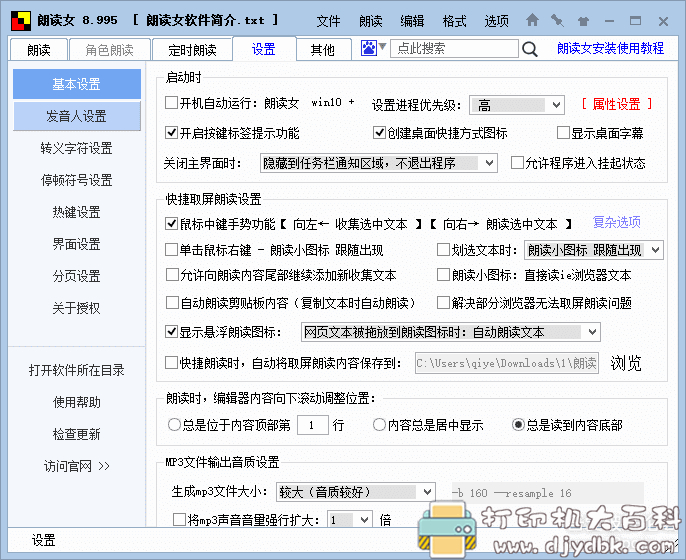Click the home icon in title bar
This screenshot has height=560, width=686.
(532, 20)
